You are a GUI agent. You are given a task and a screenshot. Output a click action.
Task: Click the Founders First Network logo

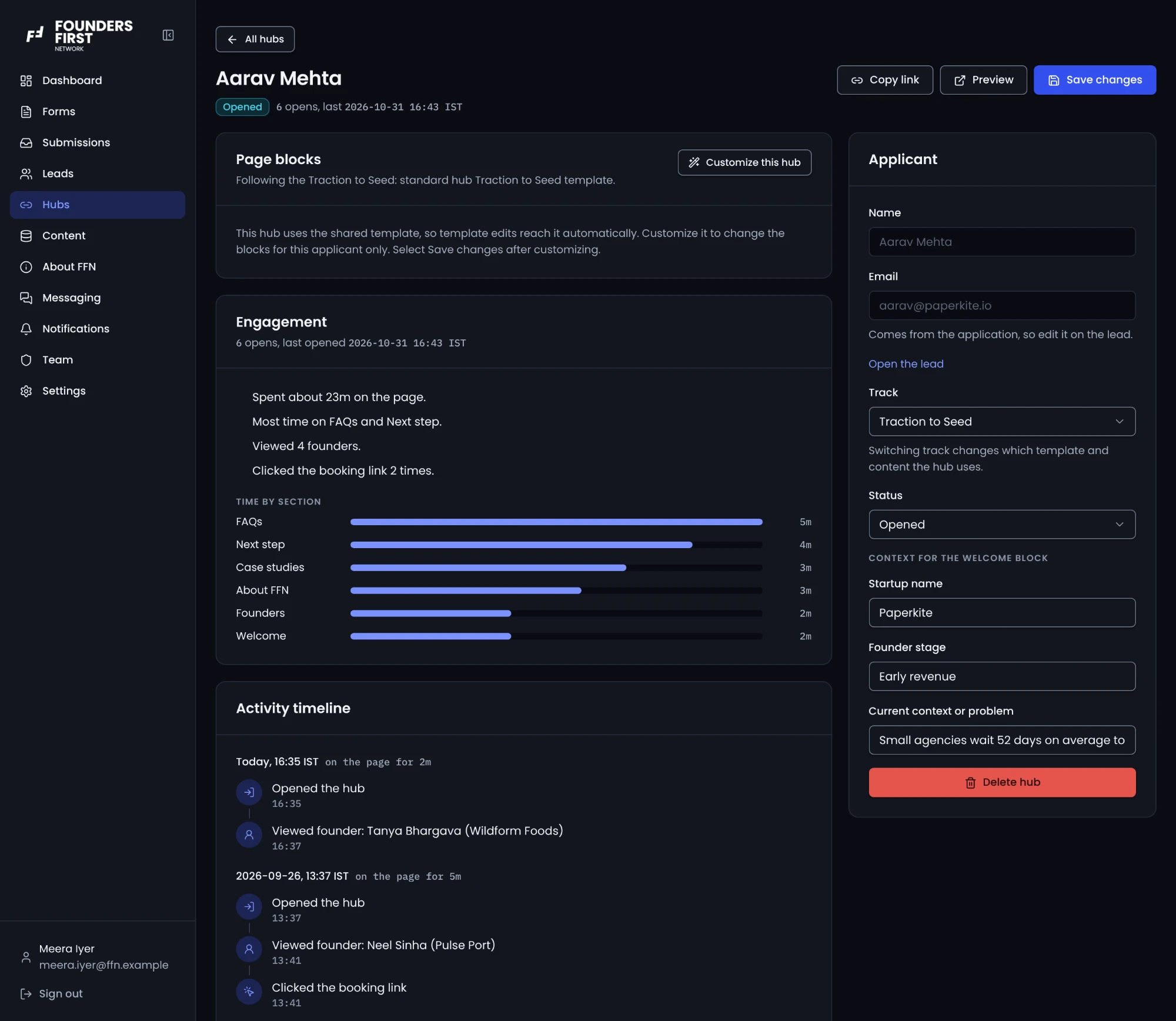79,35
